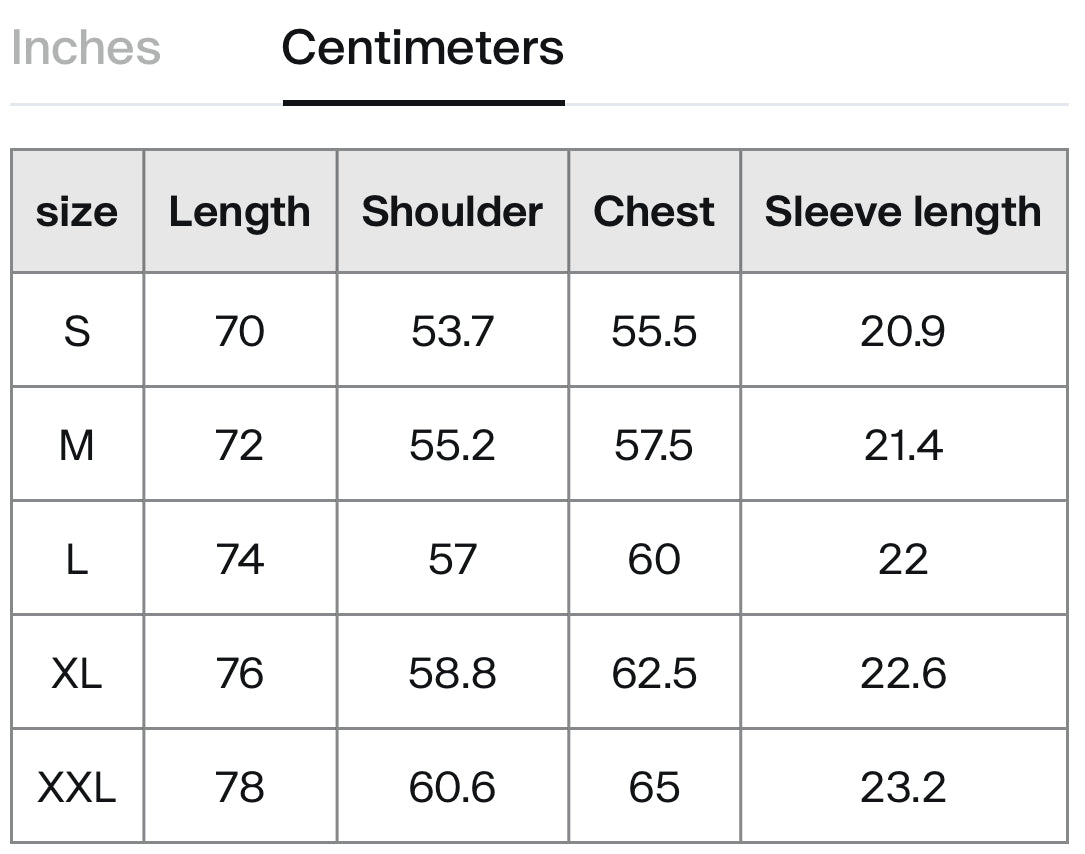1085x854 pixels.
Task: Click the size column header
Action: tap(77, 211)
